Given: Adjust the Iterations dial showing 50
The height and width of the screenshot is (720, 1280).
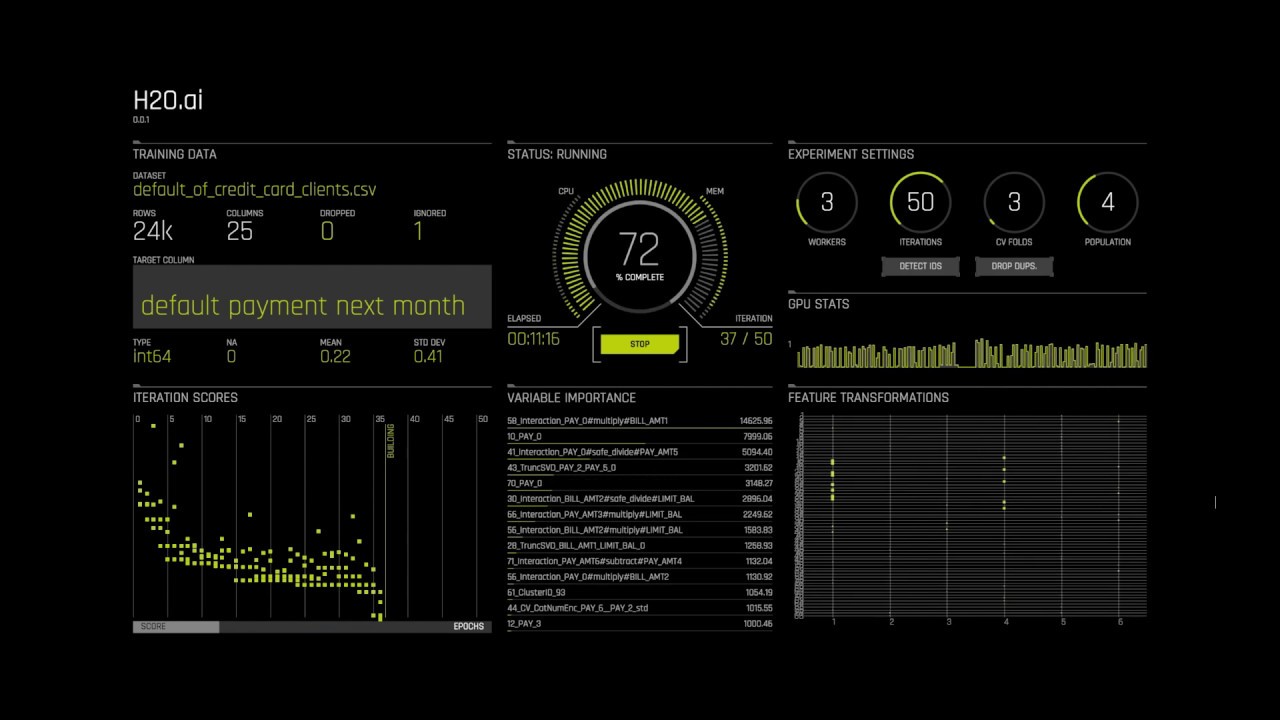Looking at the screenshot, I should coord(920,202).
